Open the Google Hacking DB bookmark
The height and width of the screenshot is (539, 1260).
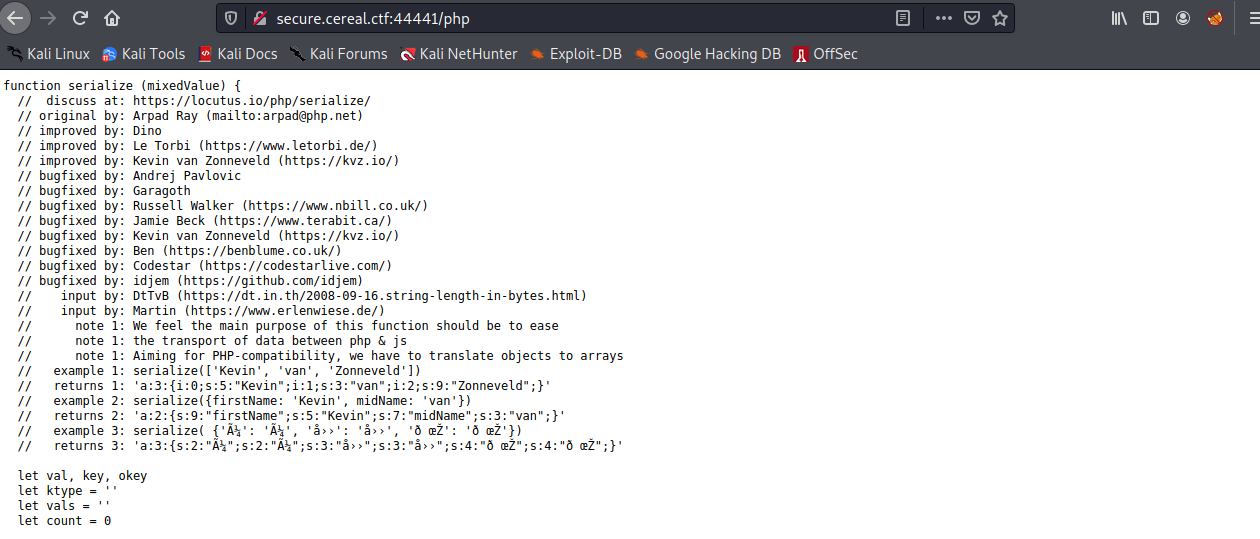point(708,54)
